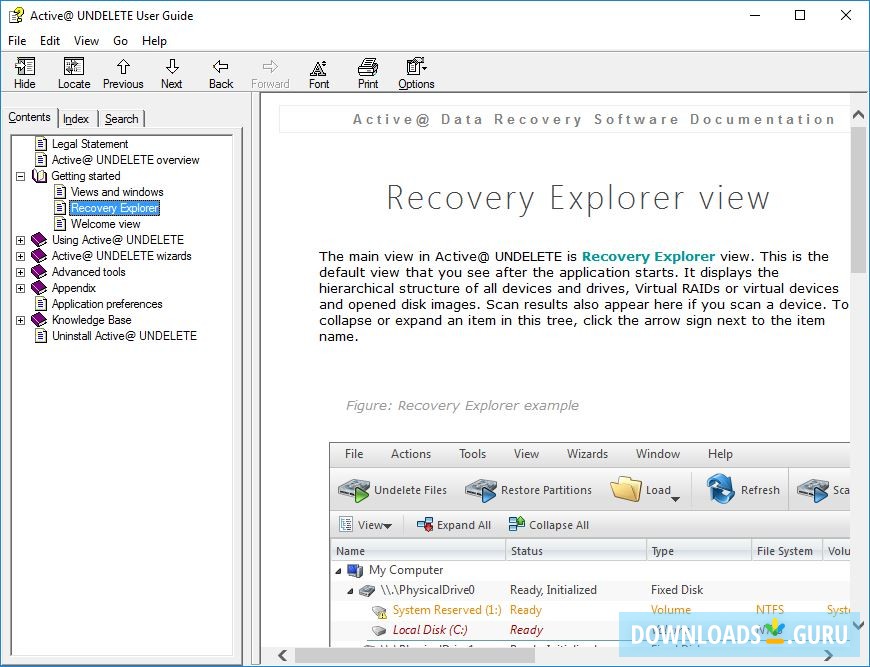Viewport: 870px width, 667px height.
Task: Click the Wizards menu in figure
Action: [587, 454]
